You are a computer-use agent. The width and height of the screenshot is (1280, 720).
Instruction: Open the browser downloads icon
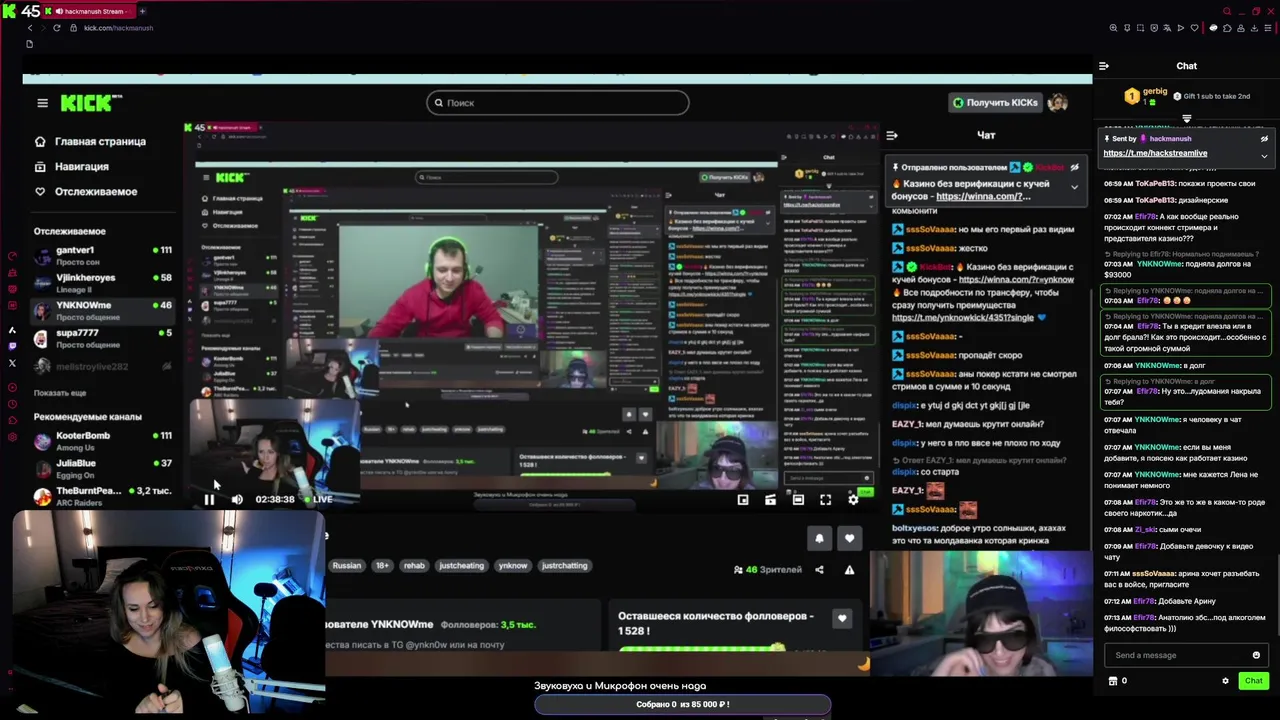(1253, 28)
